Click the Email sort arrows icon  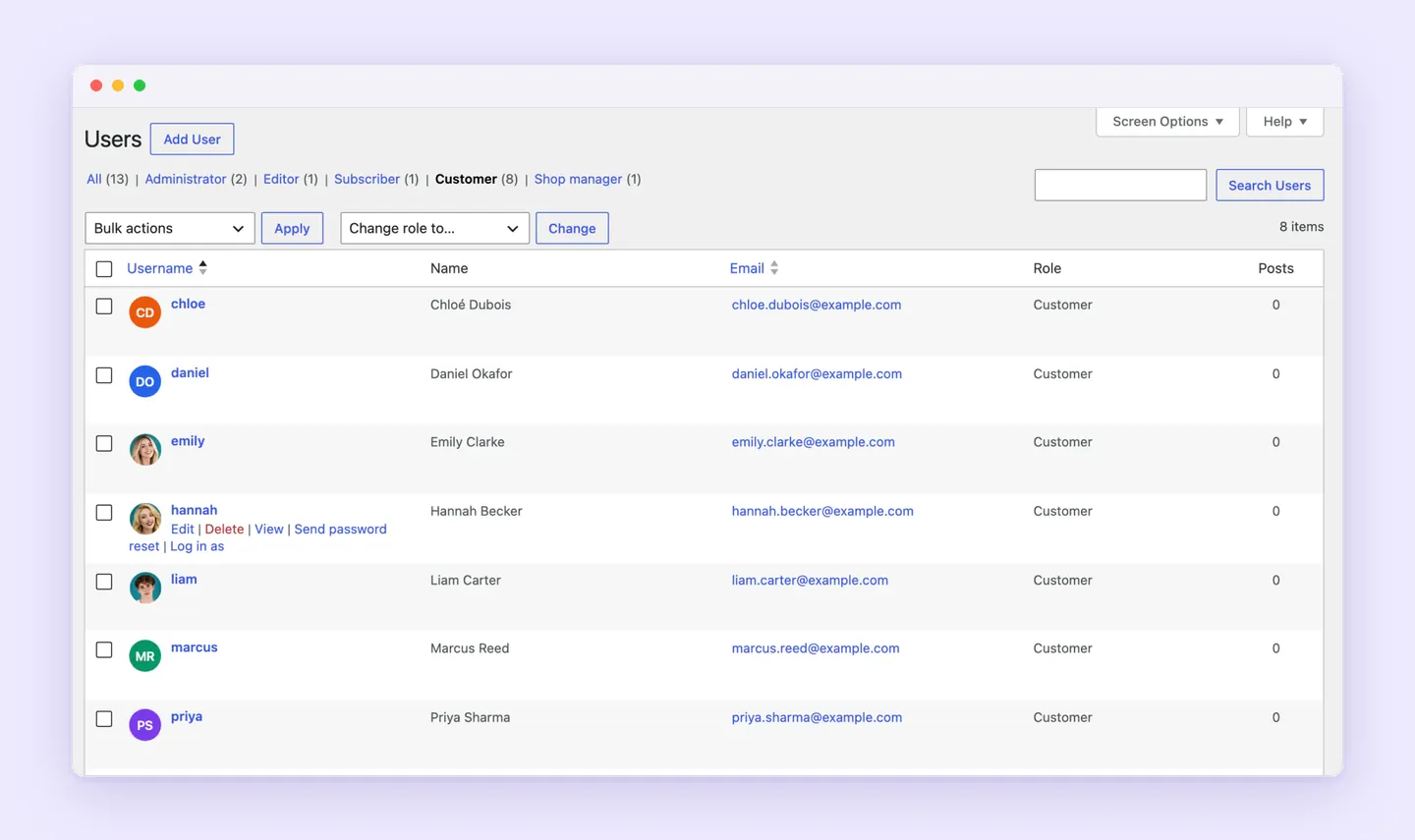(x=774, y=267)
